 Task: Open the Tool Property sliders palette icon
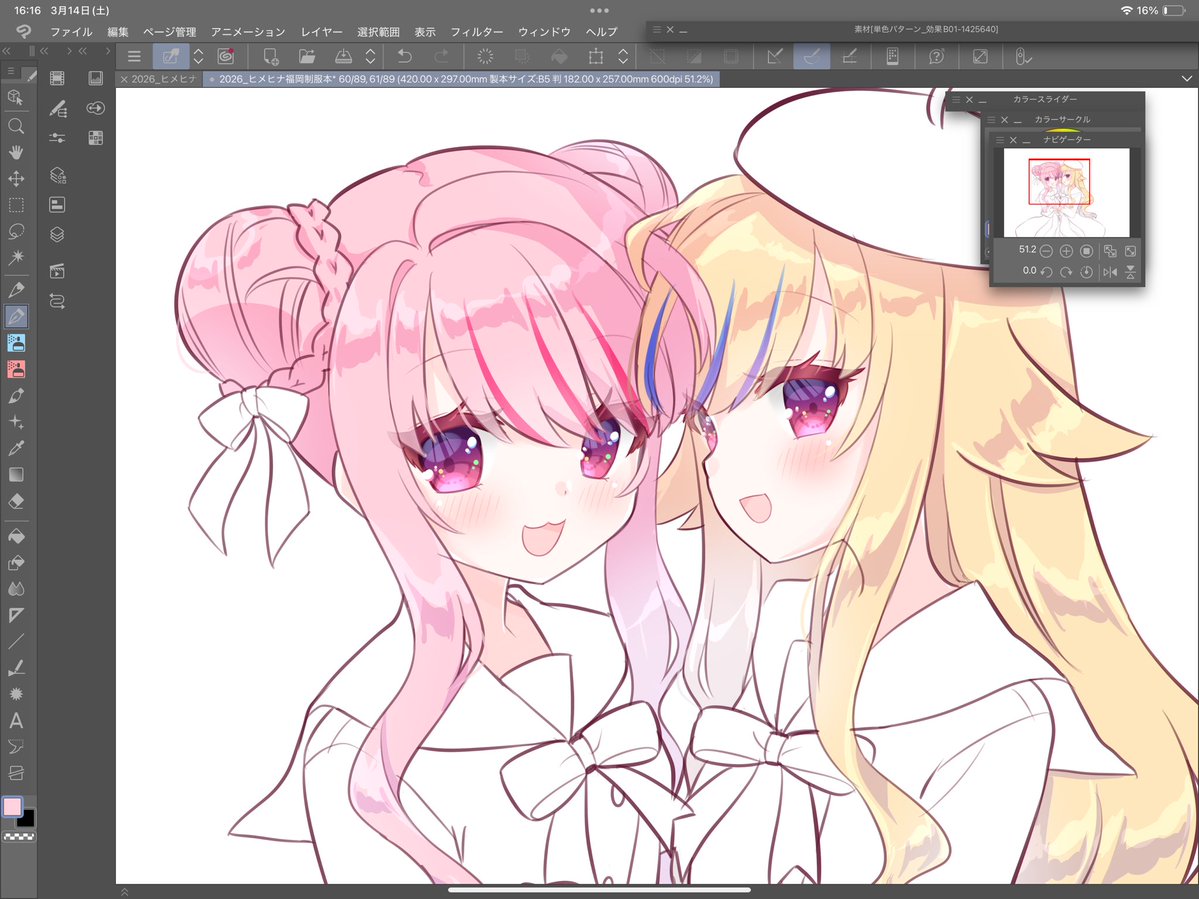pos(57,138)
